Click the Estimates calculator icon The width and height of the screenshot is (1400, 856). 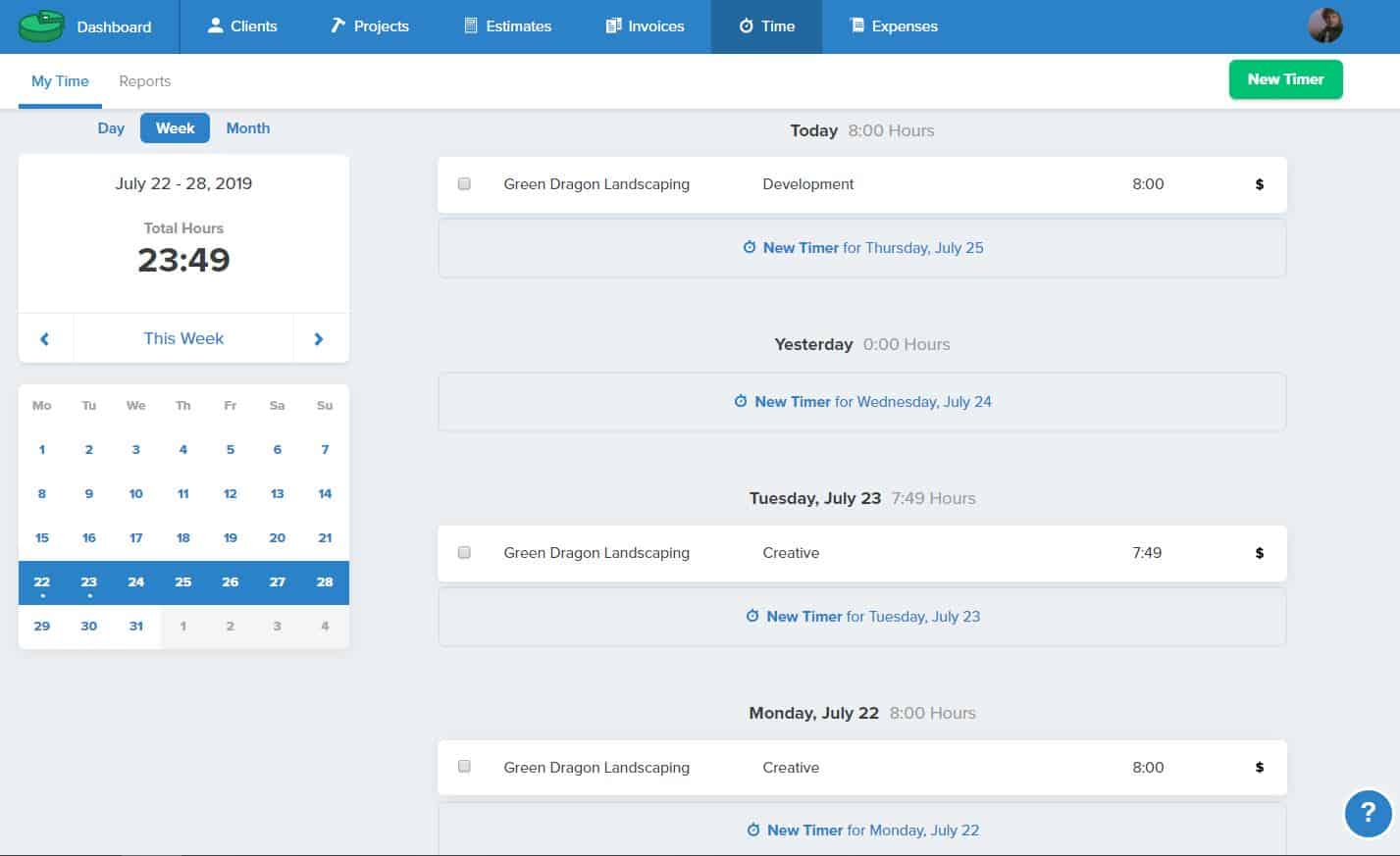[471, 25]
